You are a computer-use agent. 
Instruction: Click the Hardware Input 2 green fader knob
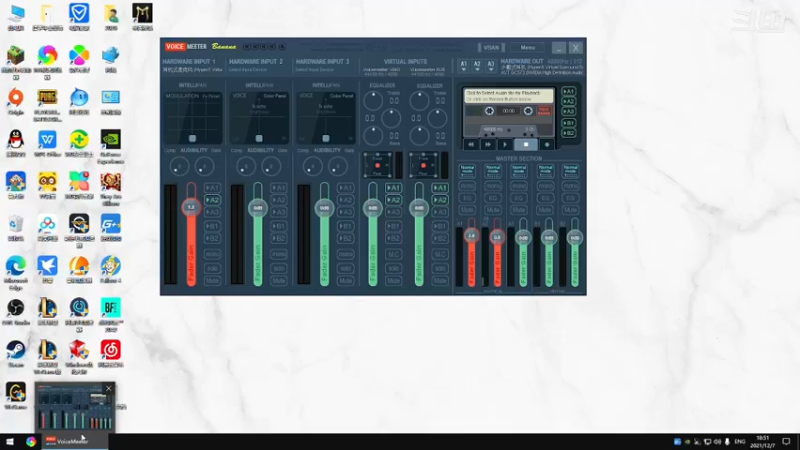[x=258, y=208]
